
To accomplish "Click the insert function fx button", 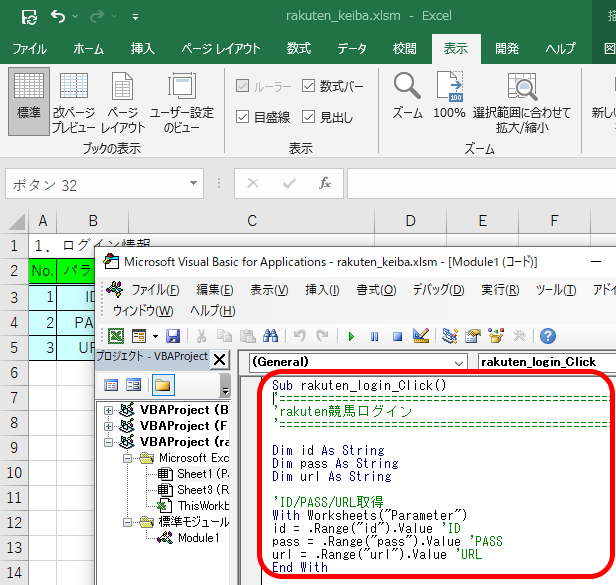I will pyautogui.click(x=324, y=183).
